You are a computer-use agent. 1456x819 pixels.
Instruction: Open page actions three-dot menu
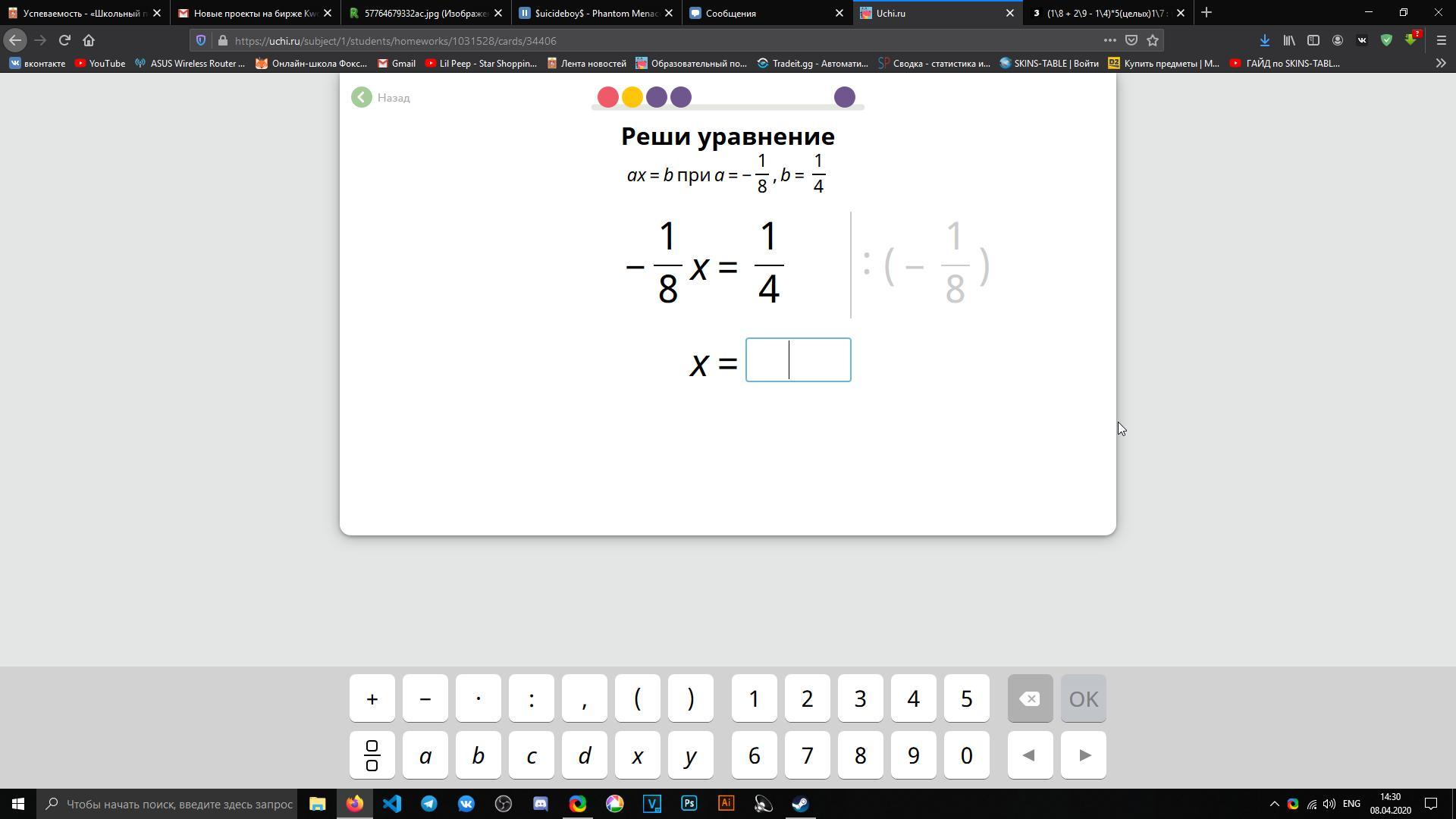pos(1109,40)
